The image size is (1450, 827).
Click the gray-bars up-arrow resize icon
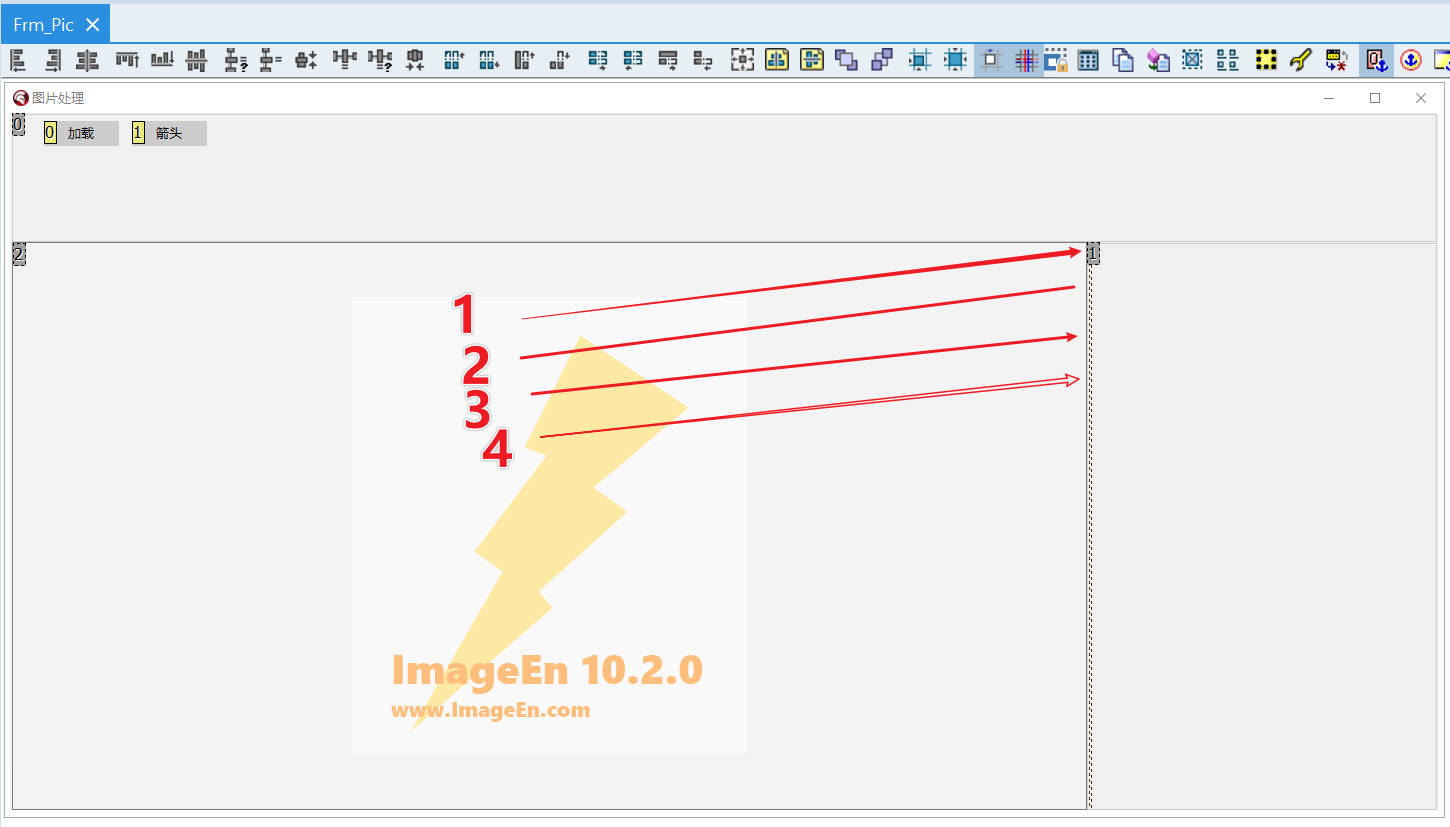[524, 61]
